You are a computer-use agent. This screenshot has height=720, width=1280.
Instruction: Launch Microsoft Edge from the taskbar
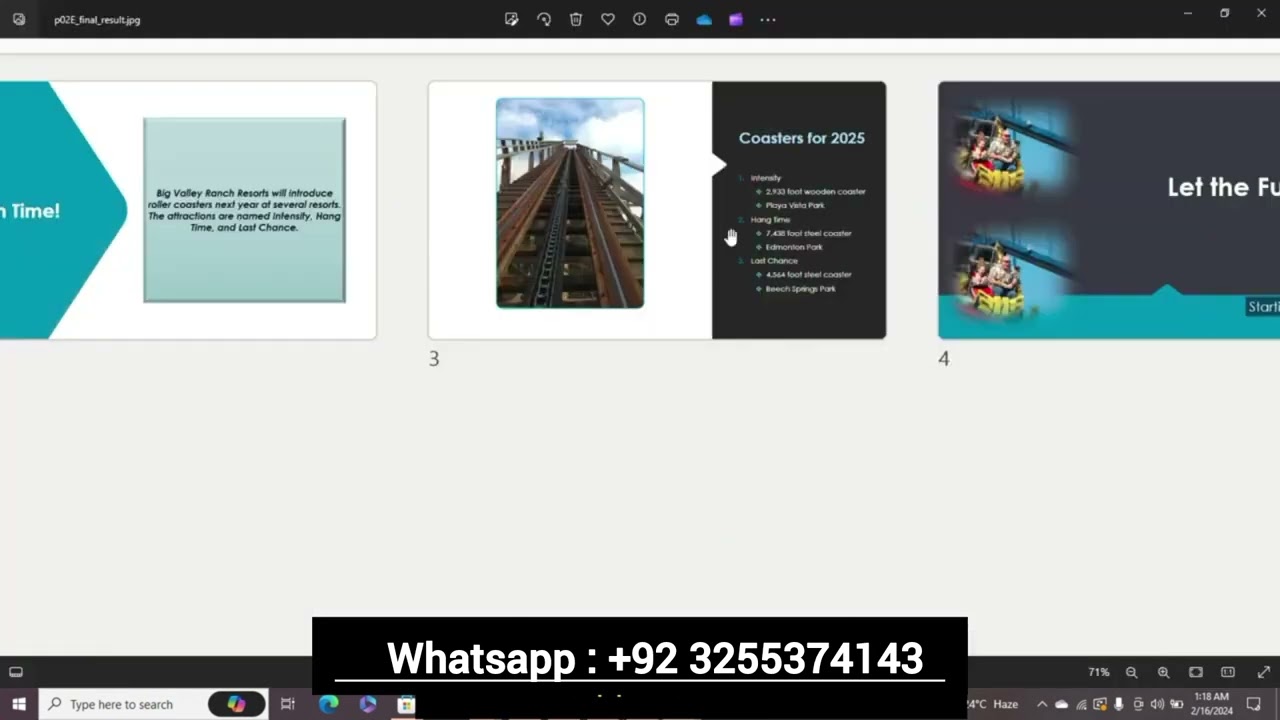coord(329,704)
